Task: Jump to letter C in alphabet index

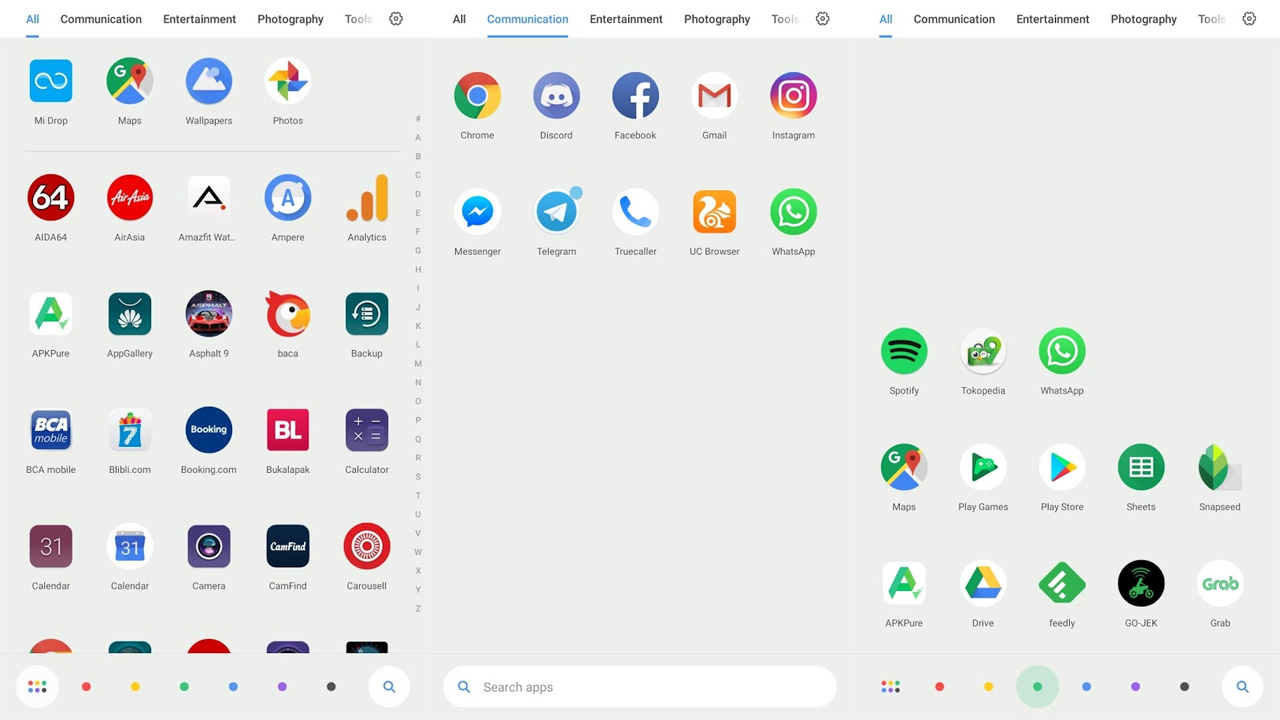Action: [418, 175]
